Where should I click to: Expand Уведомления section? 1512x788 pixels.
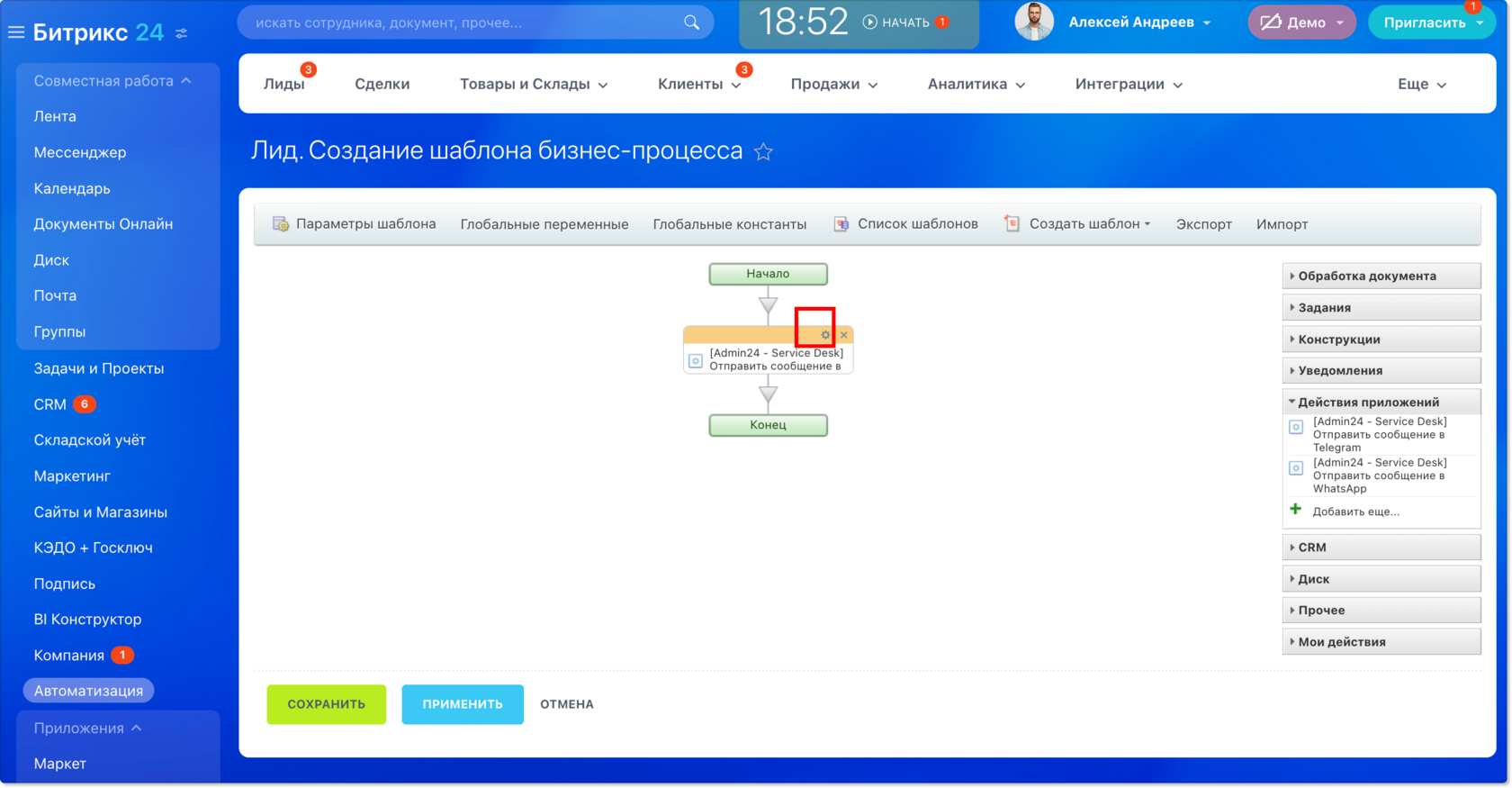pyautogui.click(x=1381, y=371)
